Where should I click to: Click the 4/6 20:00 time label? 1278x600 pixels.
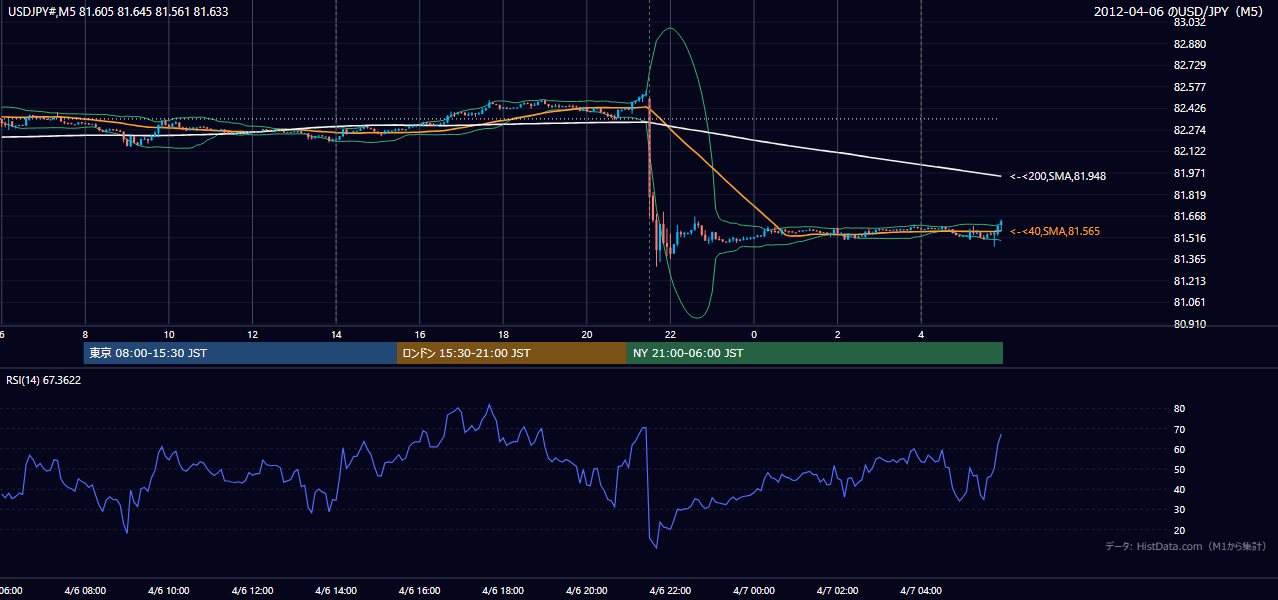click(587, 591)
